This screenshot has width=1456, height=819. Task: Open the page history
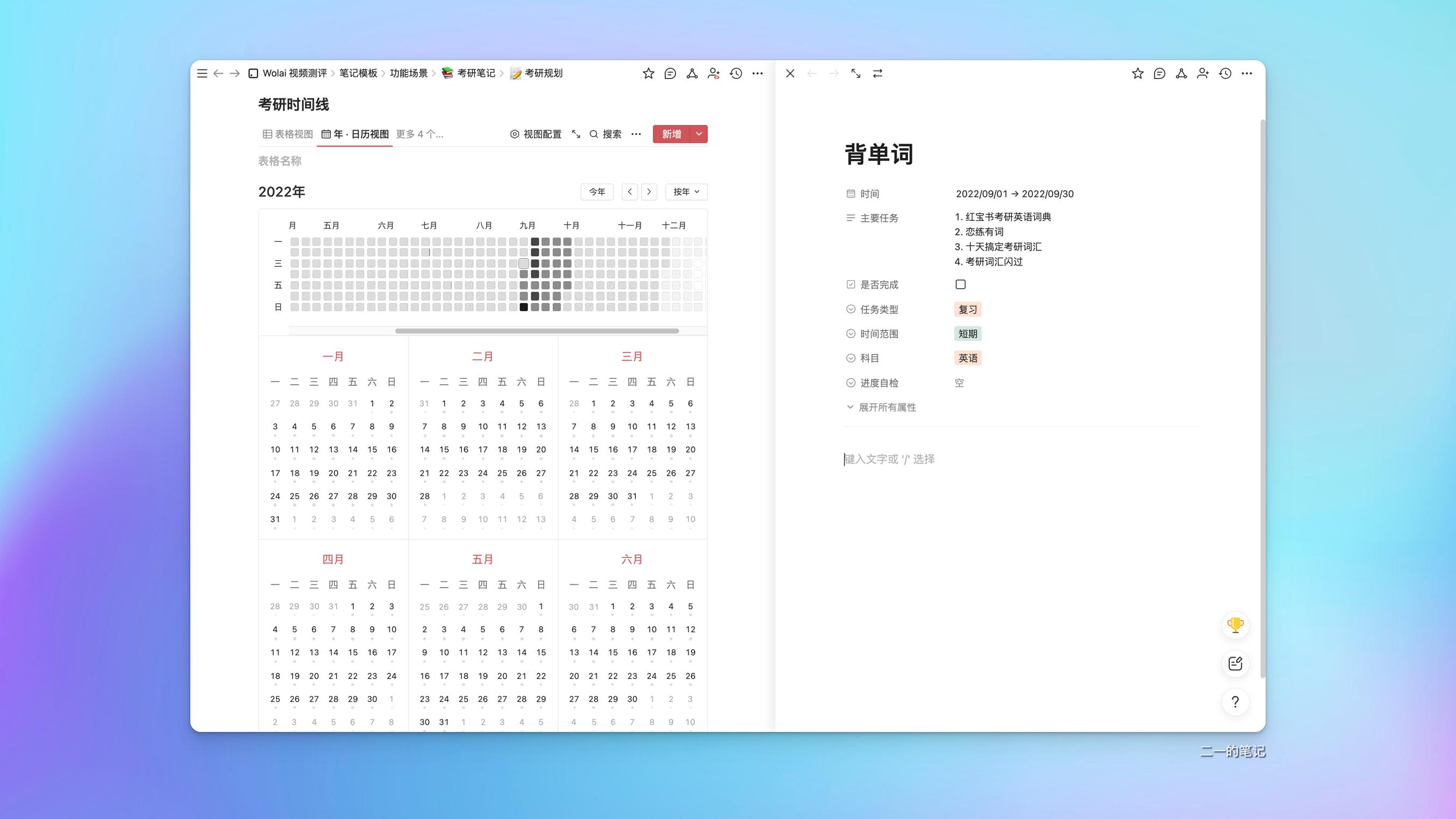[736, 74]
